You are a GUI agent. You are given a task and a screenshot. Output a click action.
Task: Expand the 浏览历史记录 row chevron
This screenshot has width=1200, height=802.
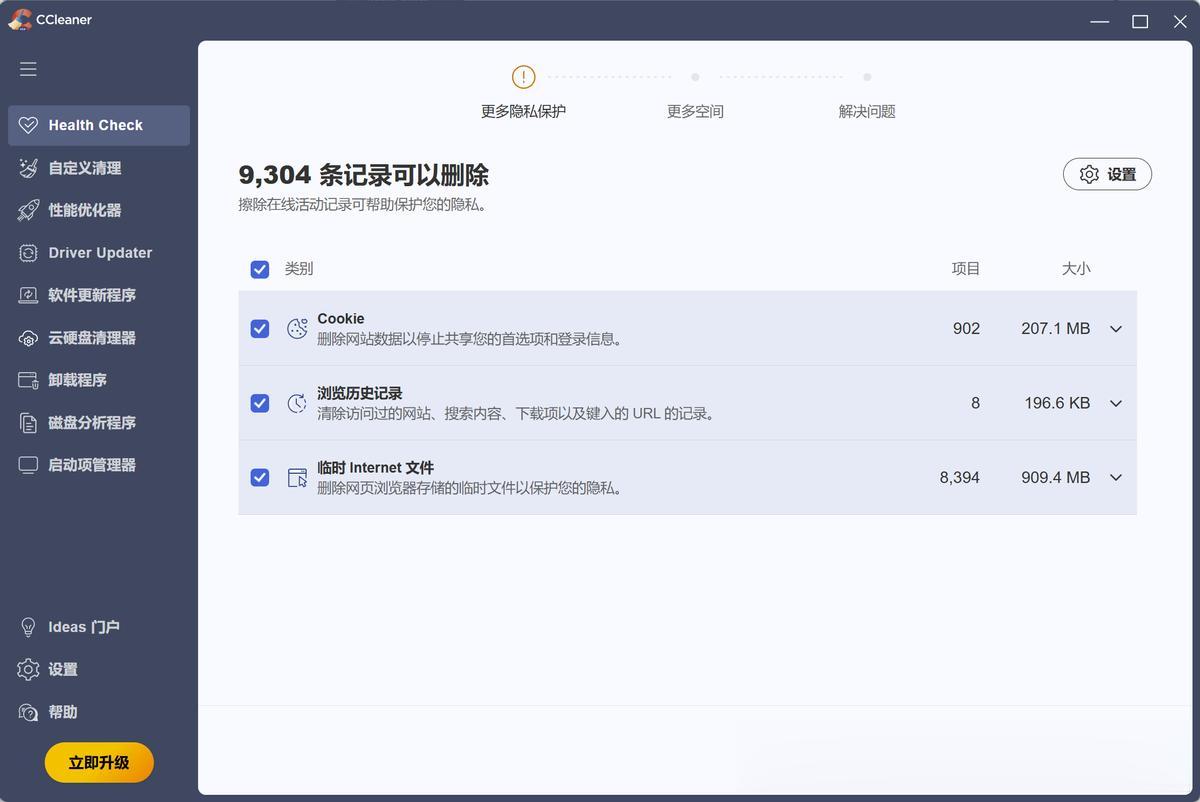coord(1116,403)
